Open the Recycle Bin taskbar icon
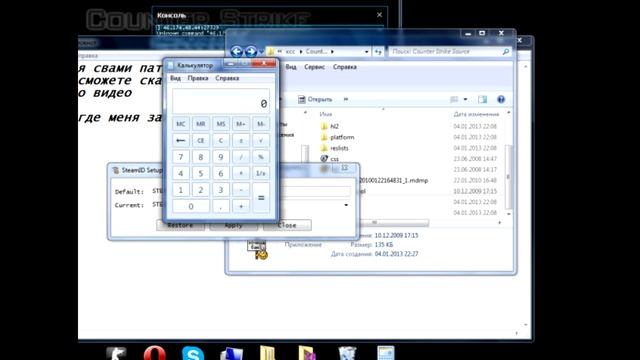This screenshot has width=640, height=360. 347,353
